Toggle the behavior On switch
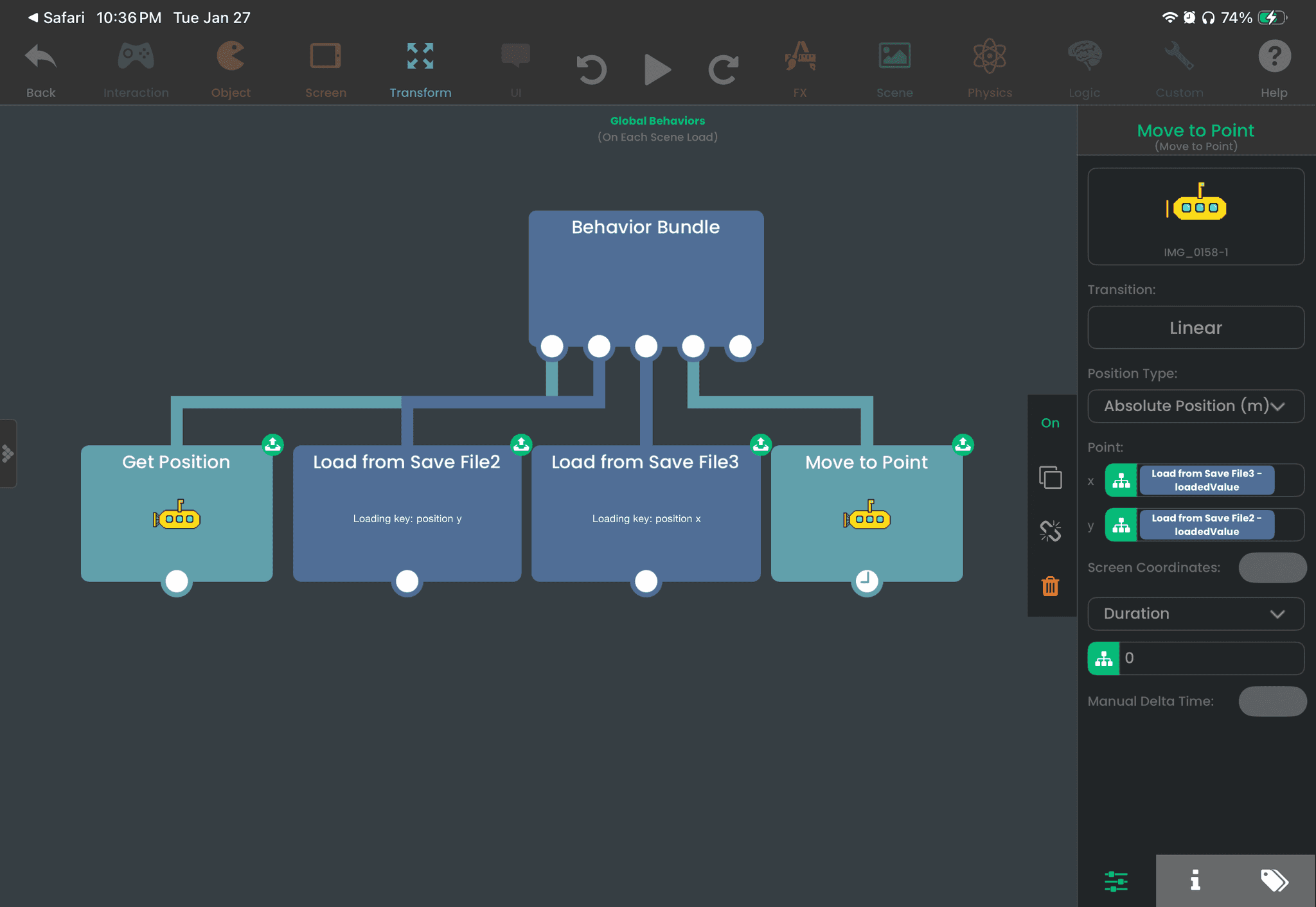1316x907 pixels. tap(1050, 423)
